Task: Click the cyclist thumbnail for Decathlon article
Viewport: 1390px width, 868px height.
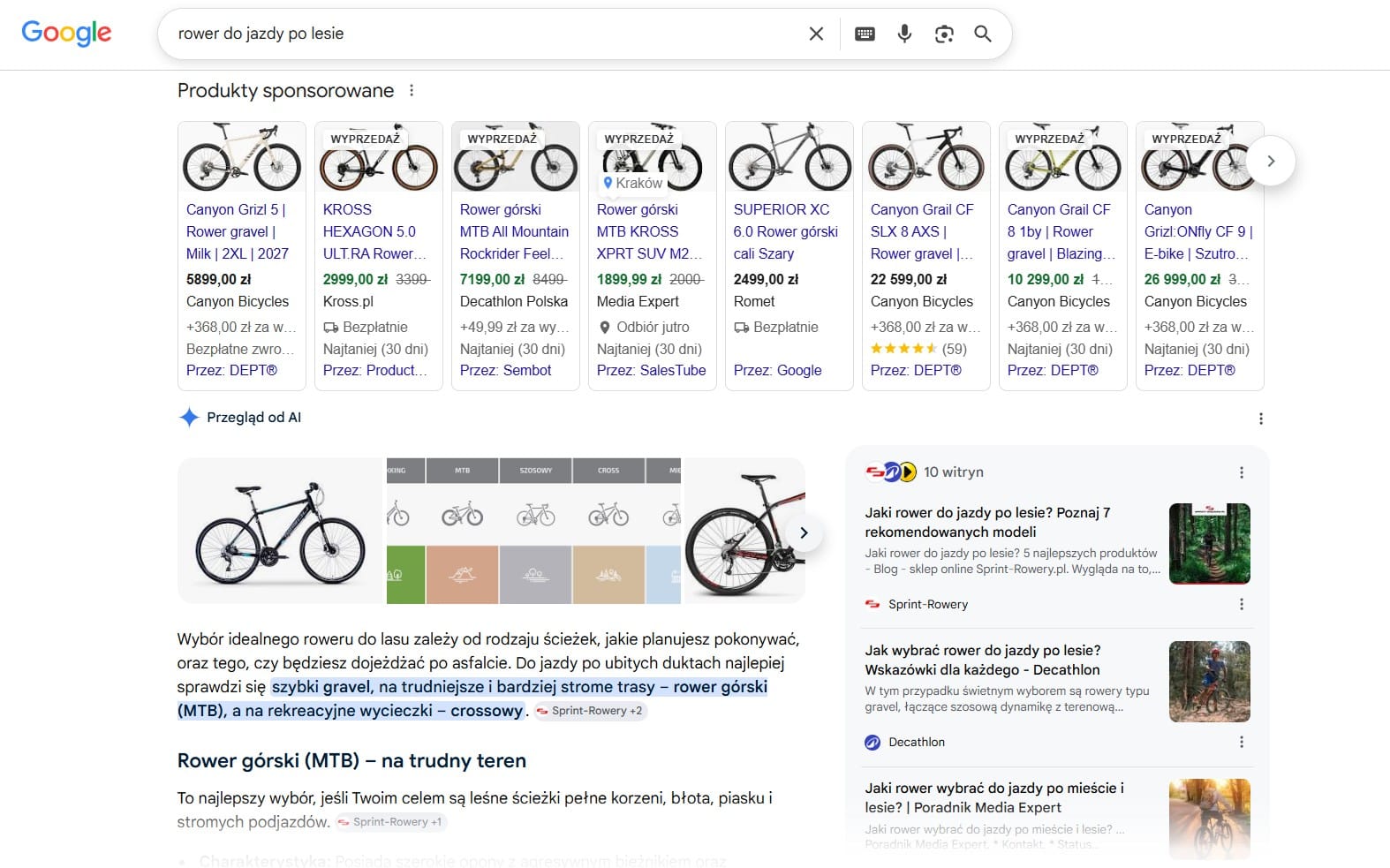Action: pos(1210,682)
